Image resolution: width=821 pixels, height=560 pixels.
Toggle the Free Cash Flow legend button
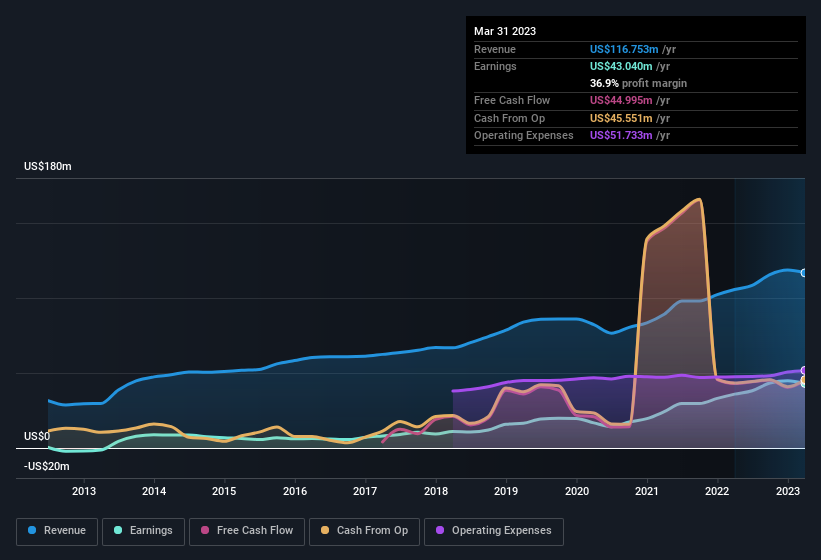247,531
